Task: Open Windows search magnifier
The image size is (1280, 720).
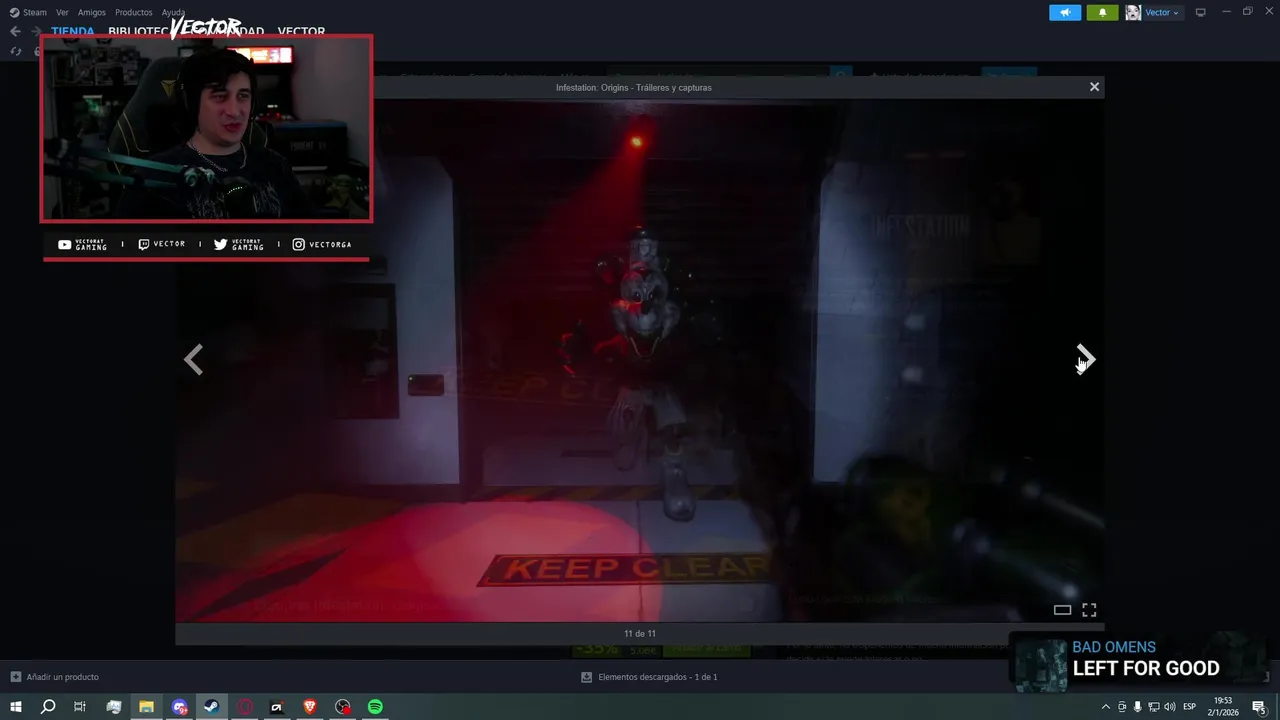Action: pyautogui.click(x=48, y=707)
